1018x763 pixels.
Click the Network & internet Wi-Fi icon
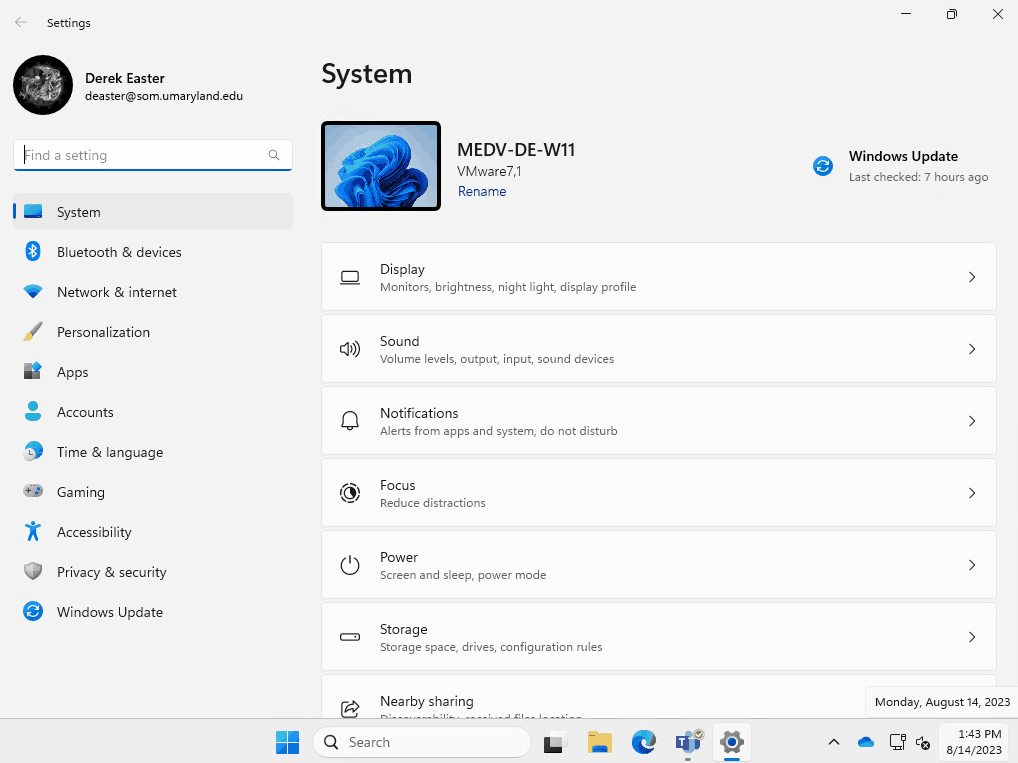pyautogui.click(x=33, y=292)
